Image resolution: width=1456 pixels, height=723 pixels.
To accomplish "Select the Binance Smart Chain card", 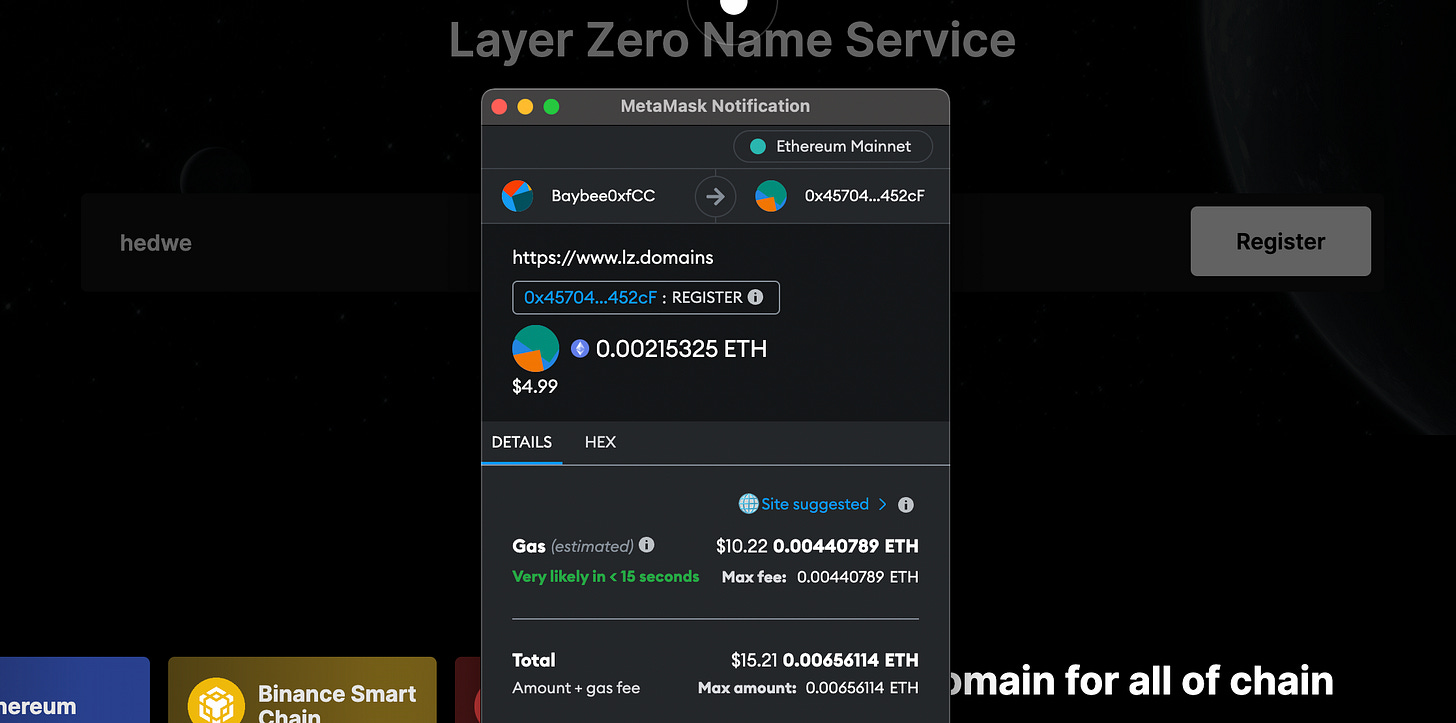I will click(x=302, y=690).
